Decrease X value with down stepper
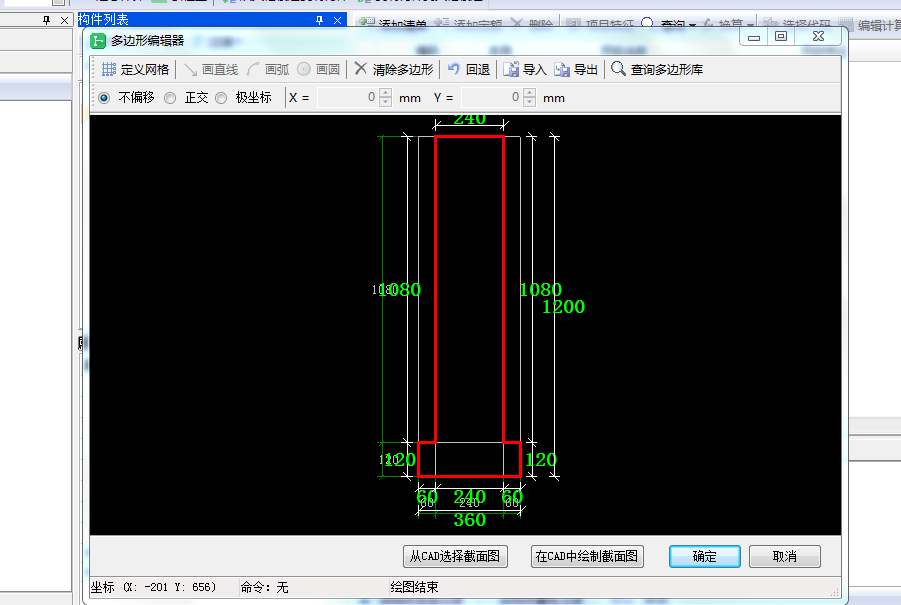Viewport: 901px width, 605px height. tap(386, 103)
